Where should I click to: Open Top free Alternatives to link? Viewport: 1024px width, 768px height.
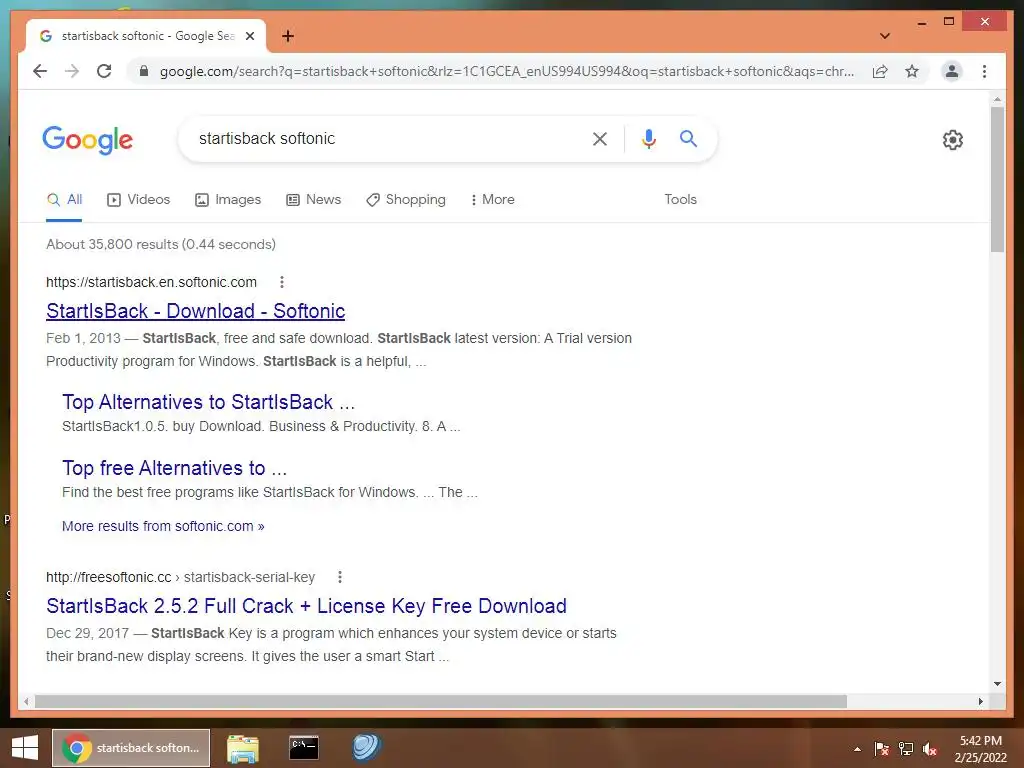click(x=174, y=468)
